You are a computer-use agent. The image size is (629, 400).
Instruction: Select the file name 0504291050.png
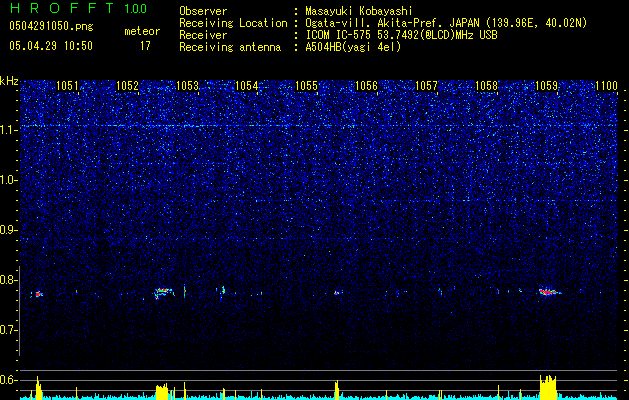[51, 26]
